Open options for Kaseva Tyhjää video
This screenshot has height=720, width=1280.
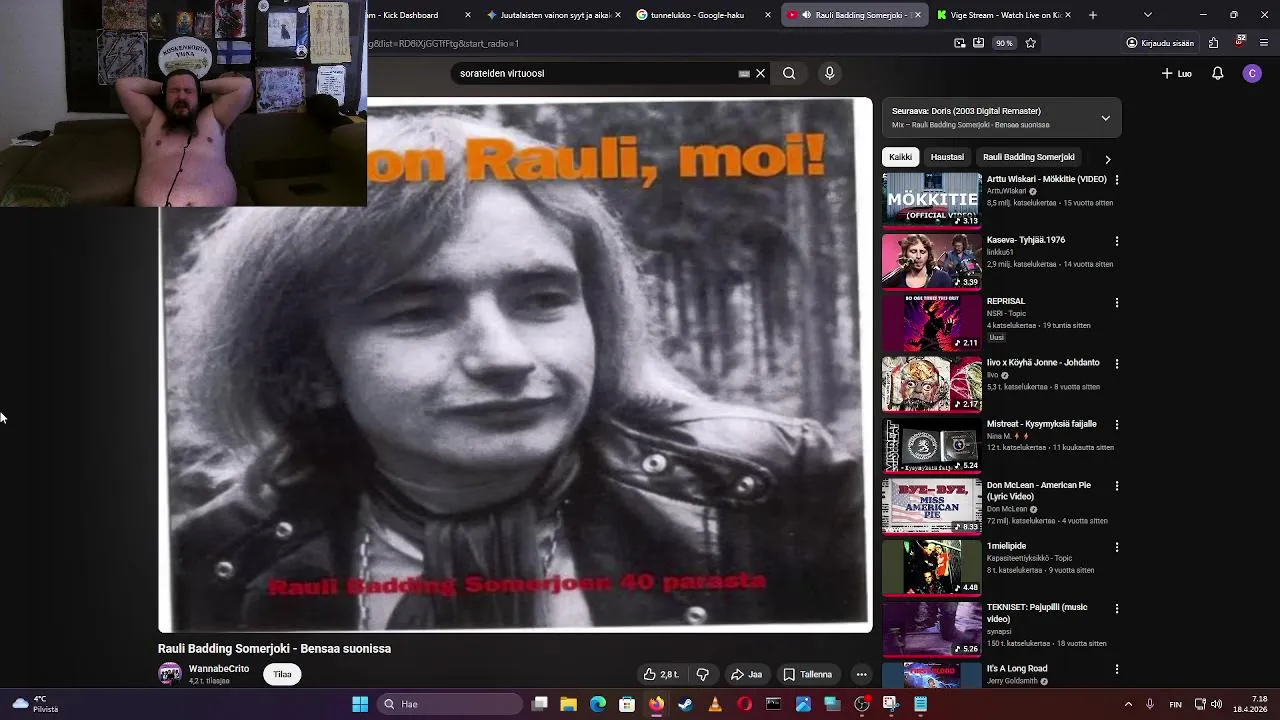coord(1117,241)
